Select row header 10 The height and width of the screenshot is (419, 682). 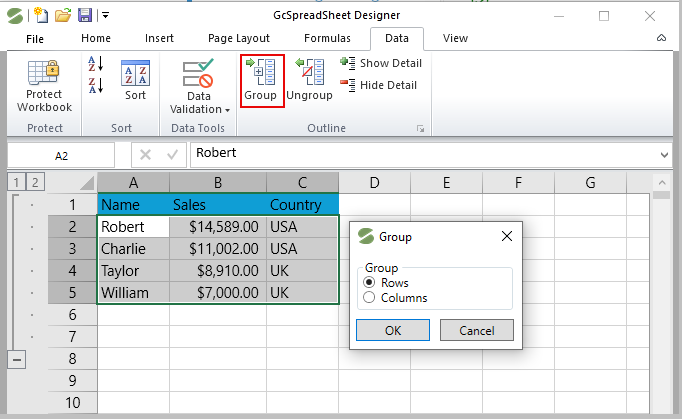(x=72, y=402)
